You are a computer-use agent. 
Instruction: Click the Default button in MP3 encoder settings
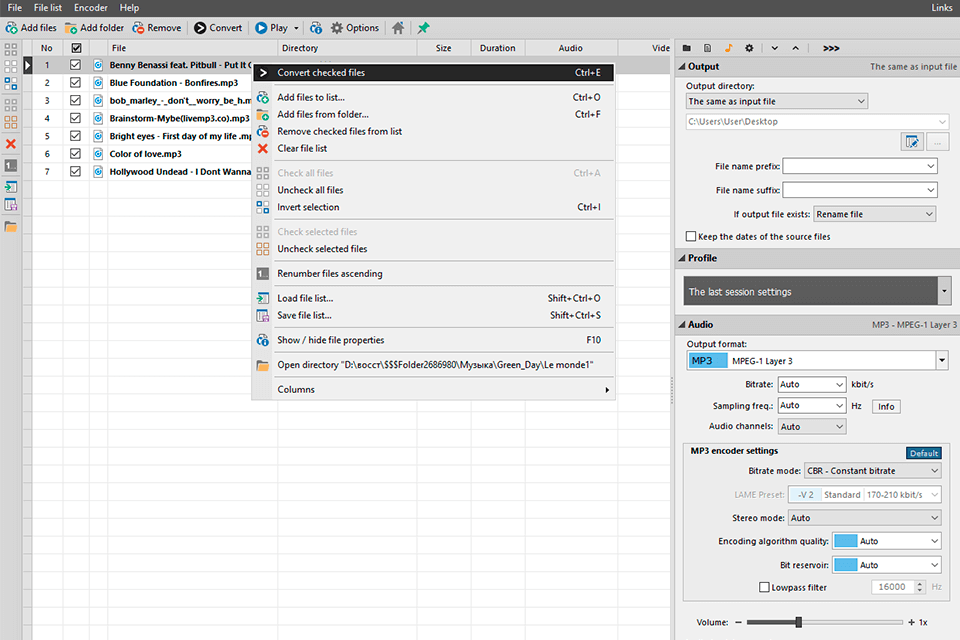[923, 453]
